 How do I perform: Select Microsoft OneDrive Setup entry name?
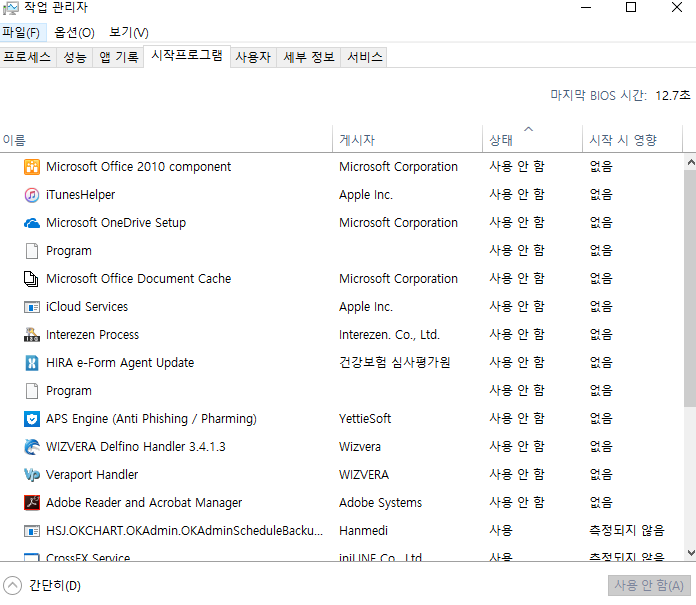[x=116, y=223]
